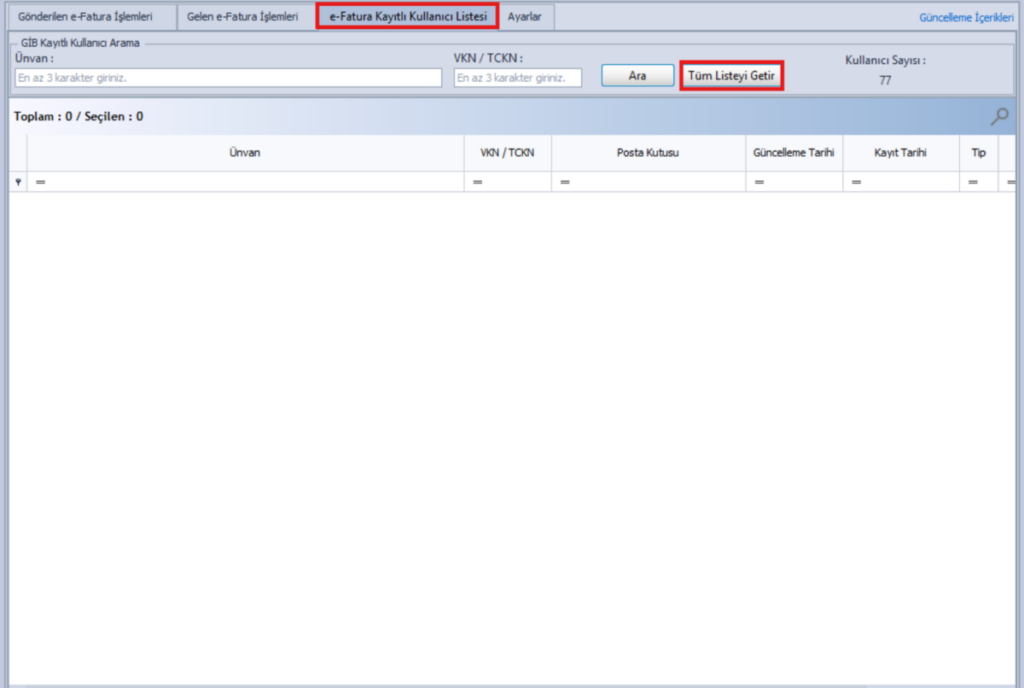1024x688 pixels.
Task: Open the Ayarlar tab
Action: pyautogui.click(x=524, y=17)
